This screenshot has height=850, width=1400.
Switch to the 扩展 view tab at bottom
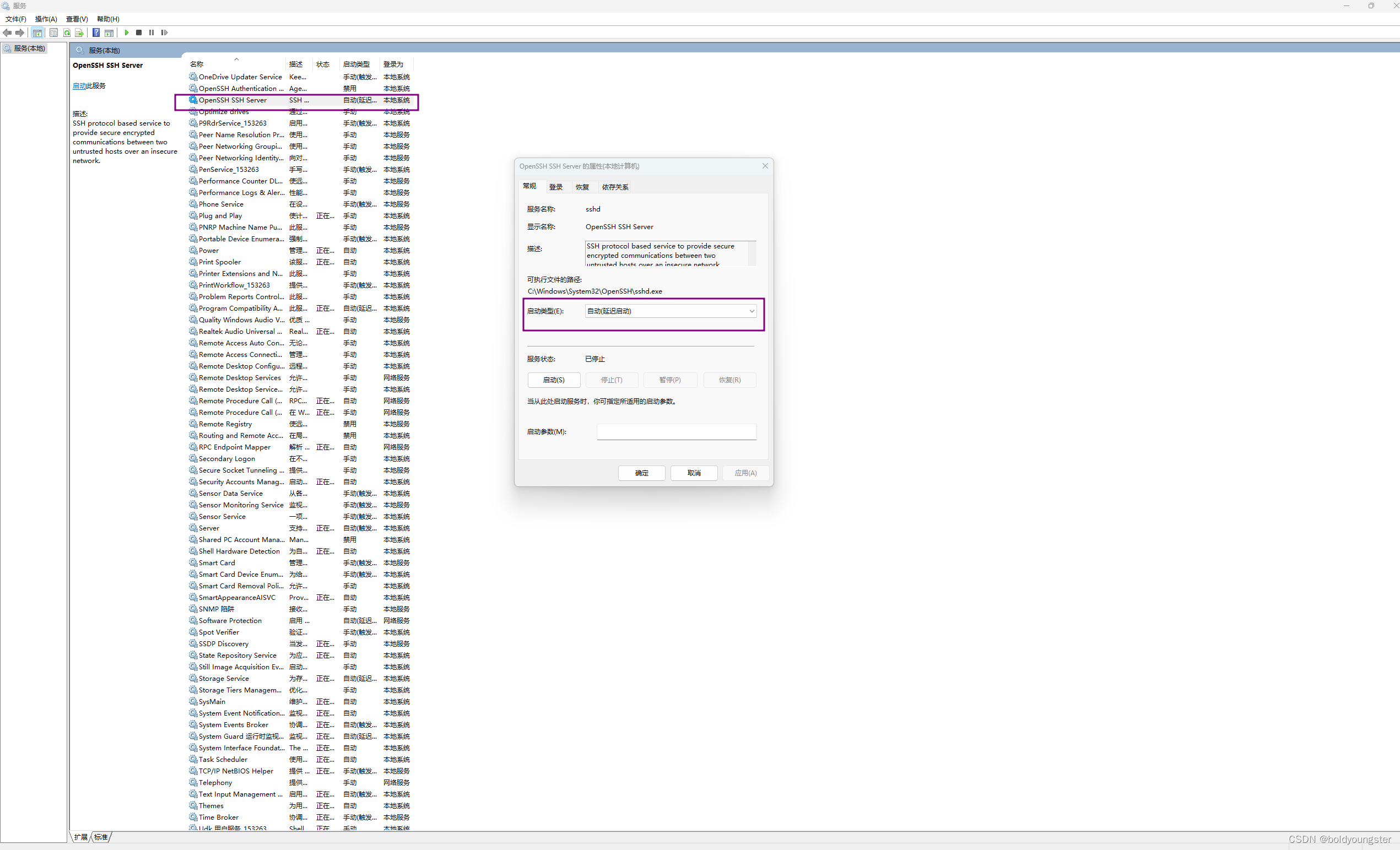[80, 837]
